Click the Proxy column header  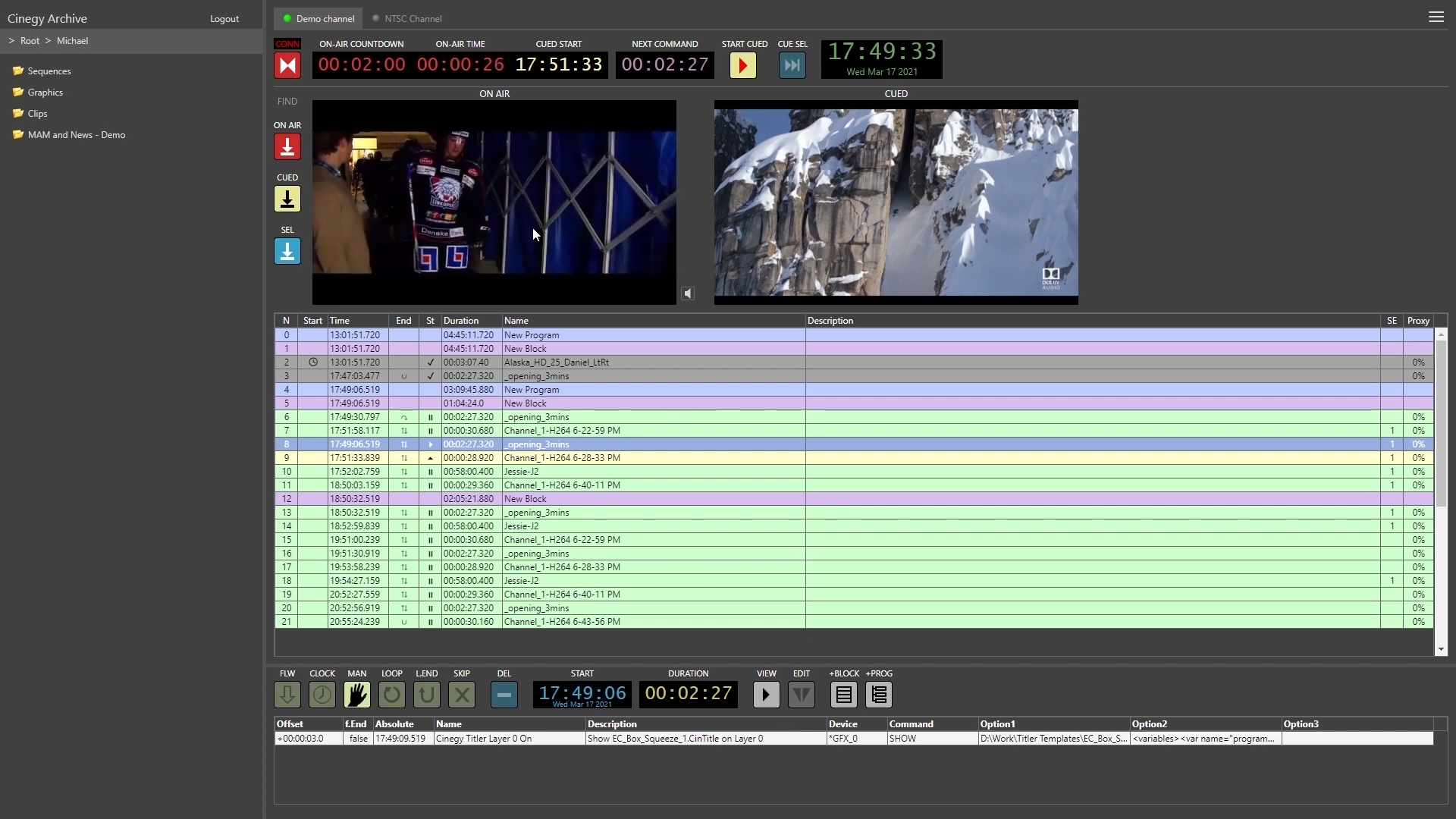[1418, 321]
